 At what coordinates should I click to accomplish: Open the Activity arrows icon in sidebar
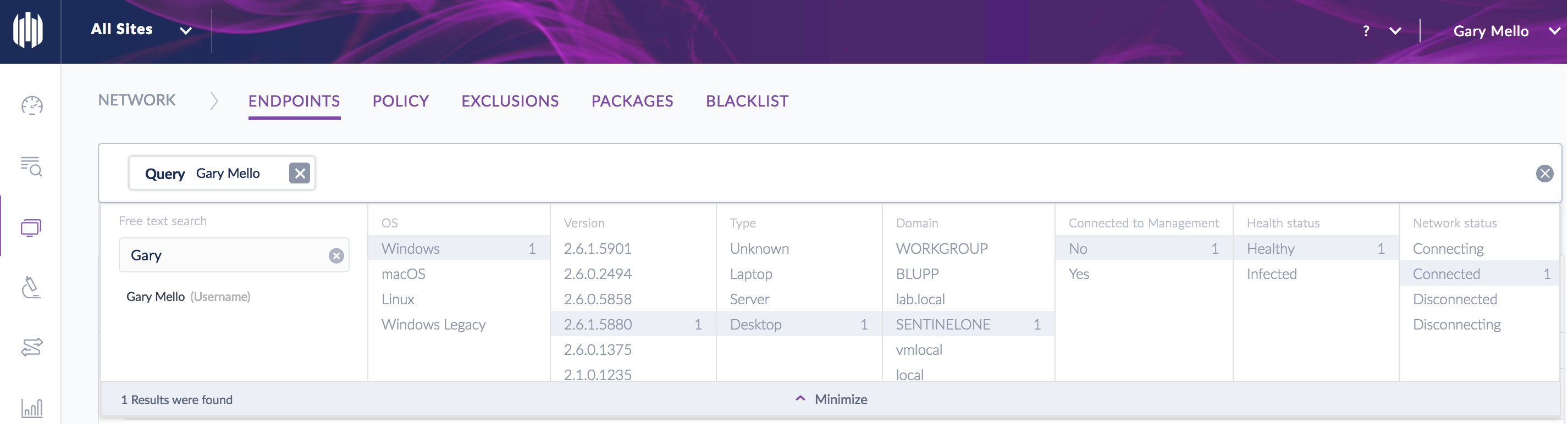32,347
